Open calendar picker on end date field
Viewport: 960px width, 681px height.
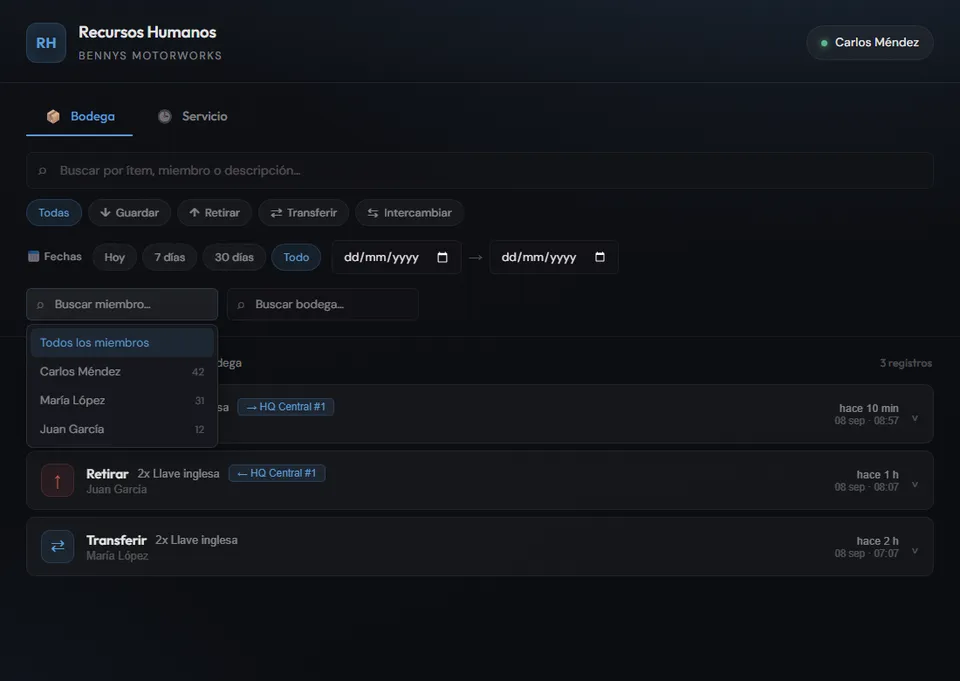[x=600, y=257]
